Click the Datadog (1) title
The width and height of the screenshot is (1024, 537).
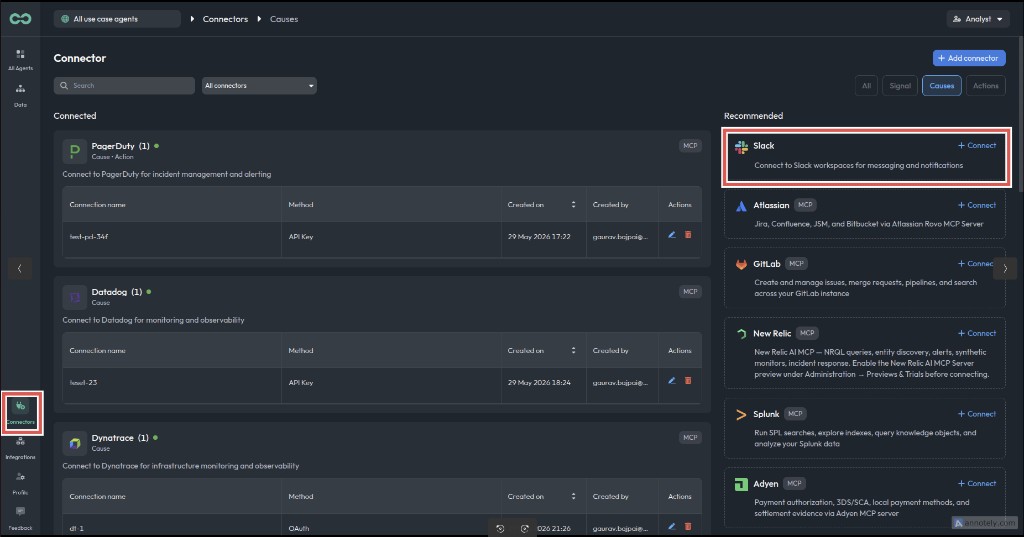point(116,292)
